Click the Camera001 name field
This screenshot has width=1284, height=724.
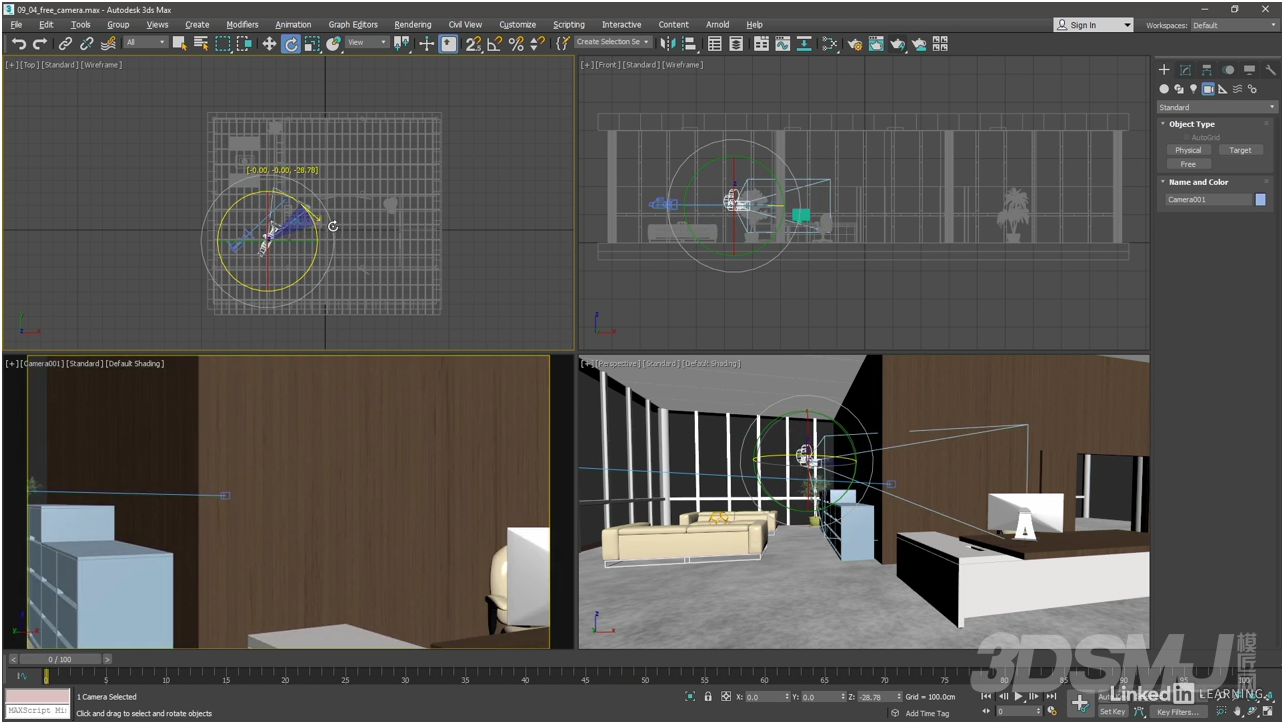[1209, 199]
